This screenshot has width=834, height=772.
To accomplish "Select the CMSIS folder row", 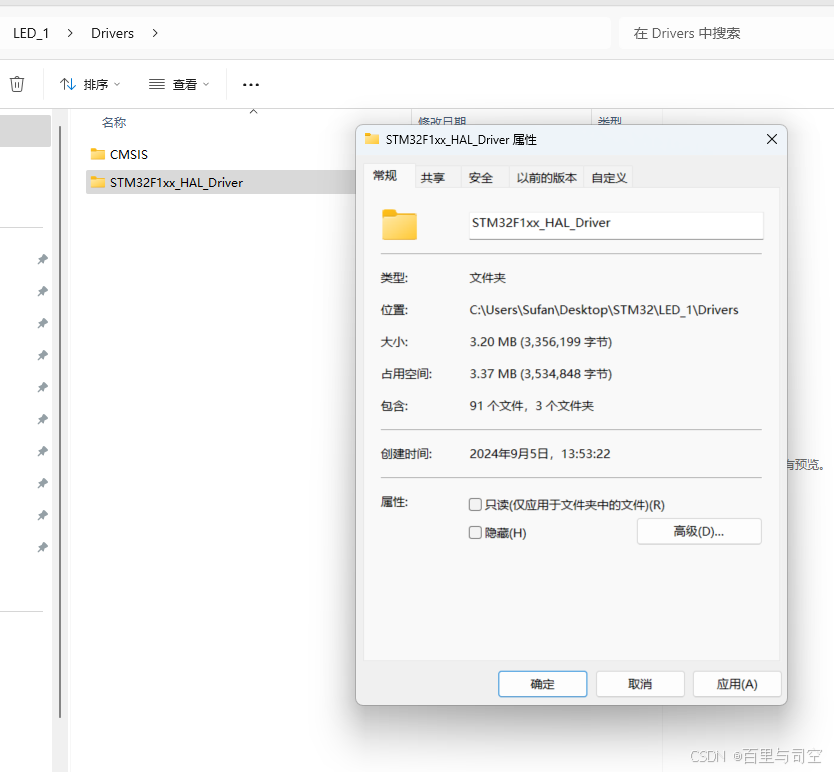I will click(x=221, y=154).
